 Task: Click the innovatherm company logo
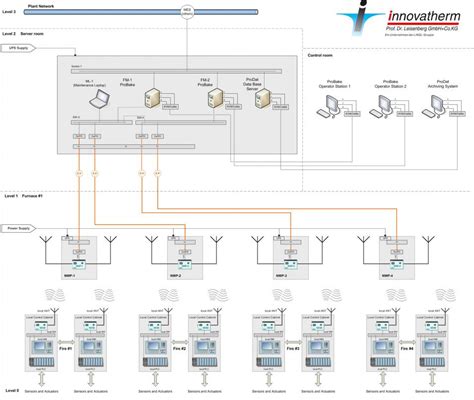pos(399,18)
